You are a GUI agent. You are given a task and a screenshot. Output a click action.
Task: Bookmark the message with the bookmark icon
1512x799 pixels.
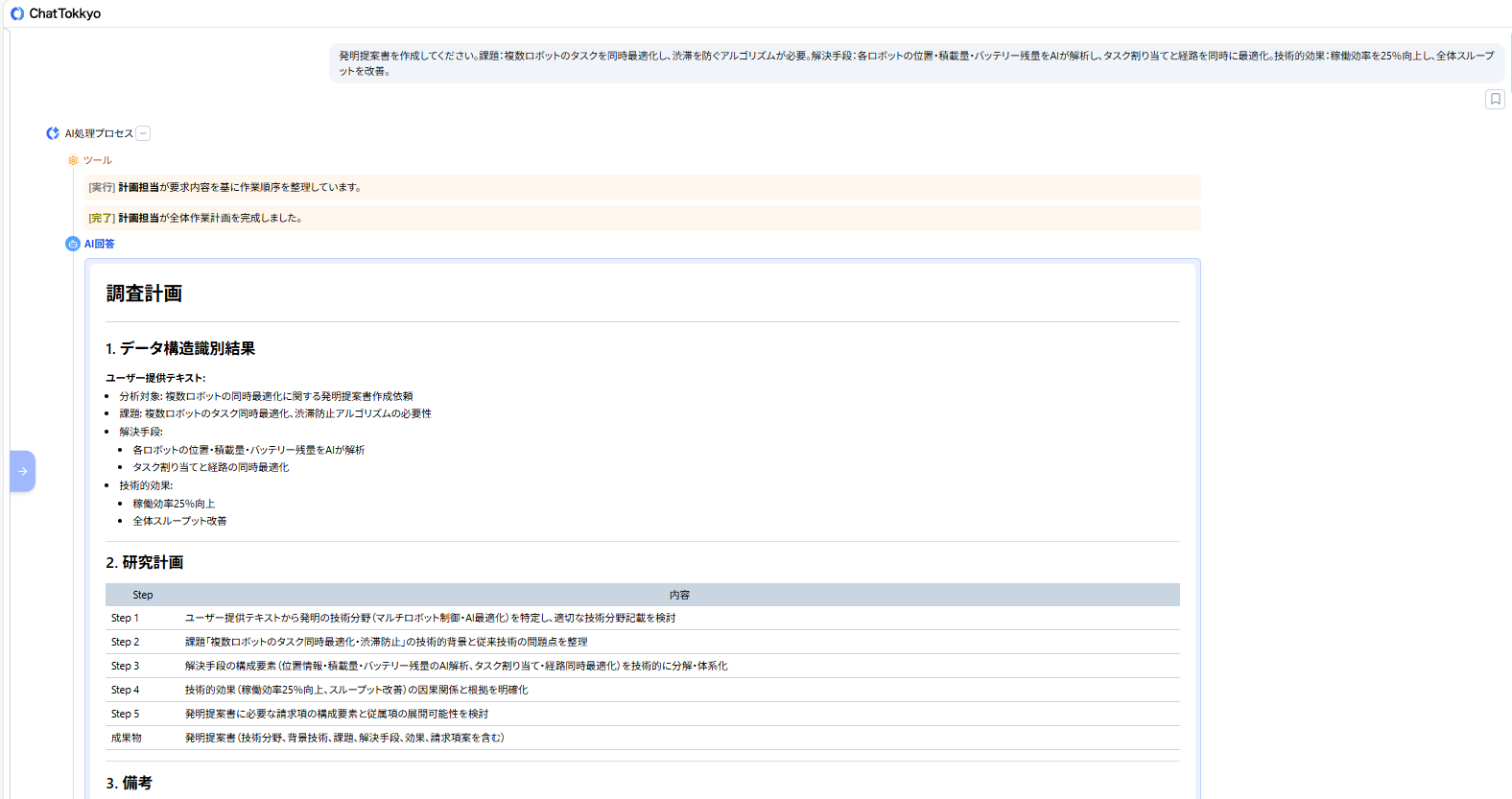(x=1495, y=99)
